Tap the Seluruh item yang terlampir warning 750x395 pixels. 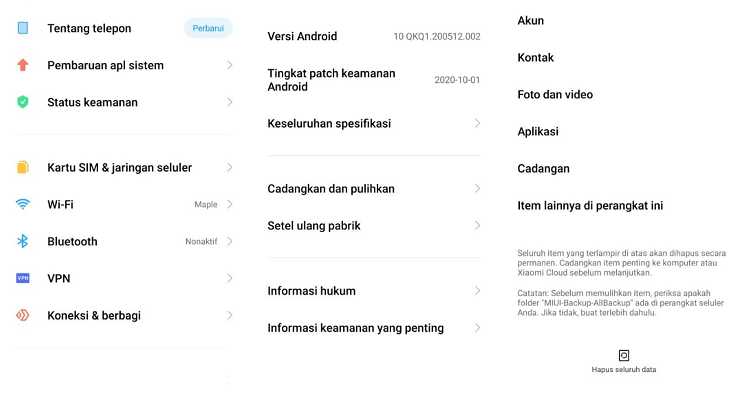pos(621,263)
